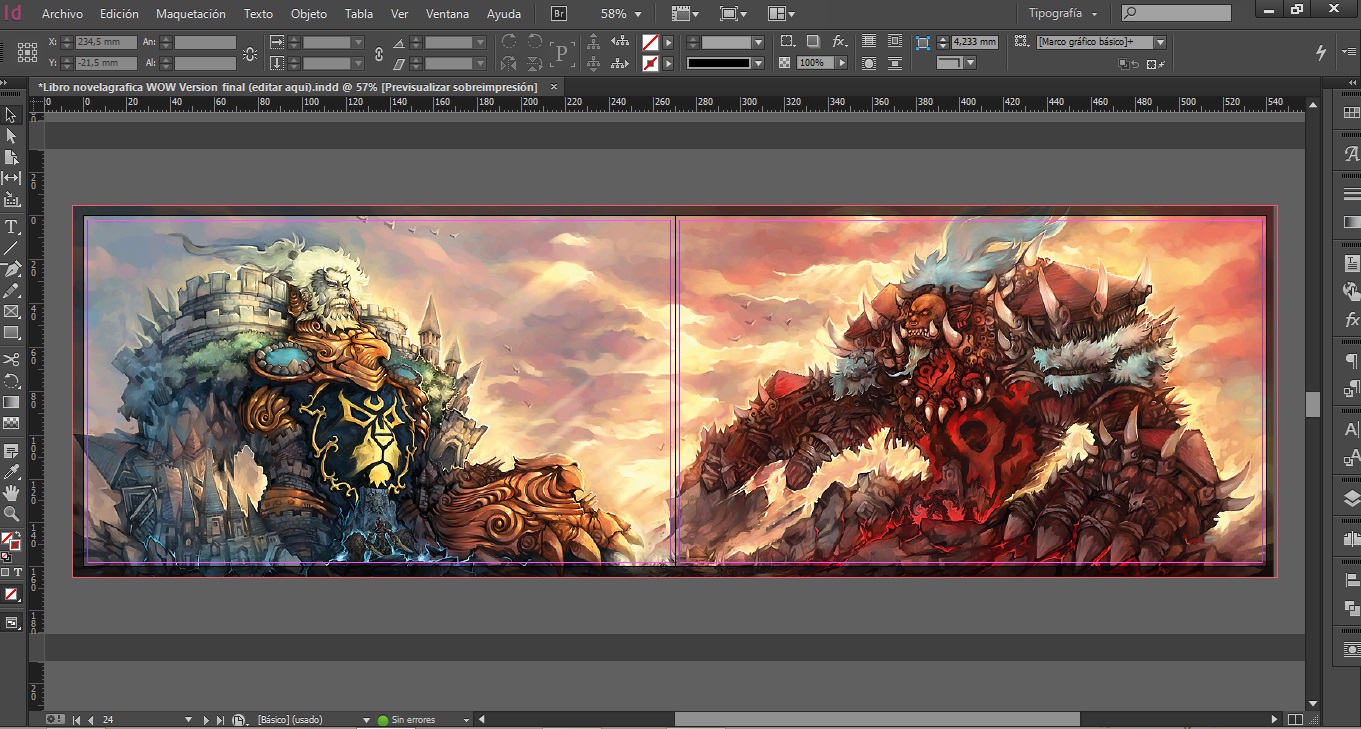Viewport: 1361px width, 729px height.
Task: Select the Libro novelagrafica document tab
Action: [x=288, y=87]
